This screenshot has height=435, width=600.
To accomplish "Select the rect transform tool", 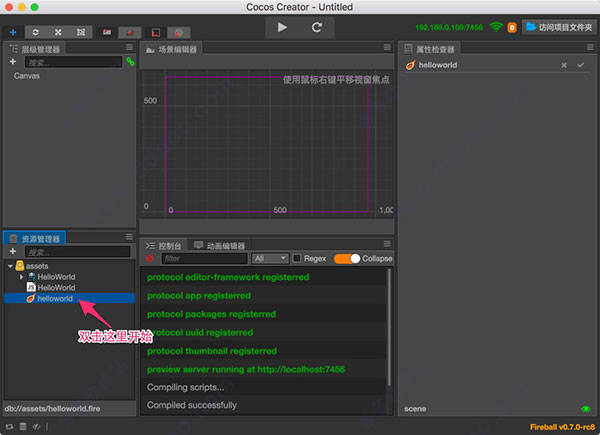I will pos(80,32).
